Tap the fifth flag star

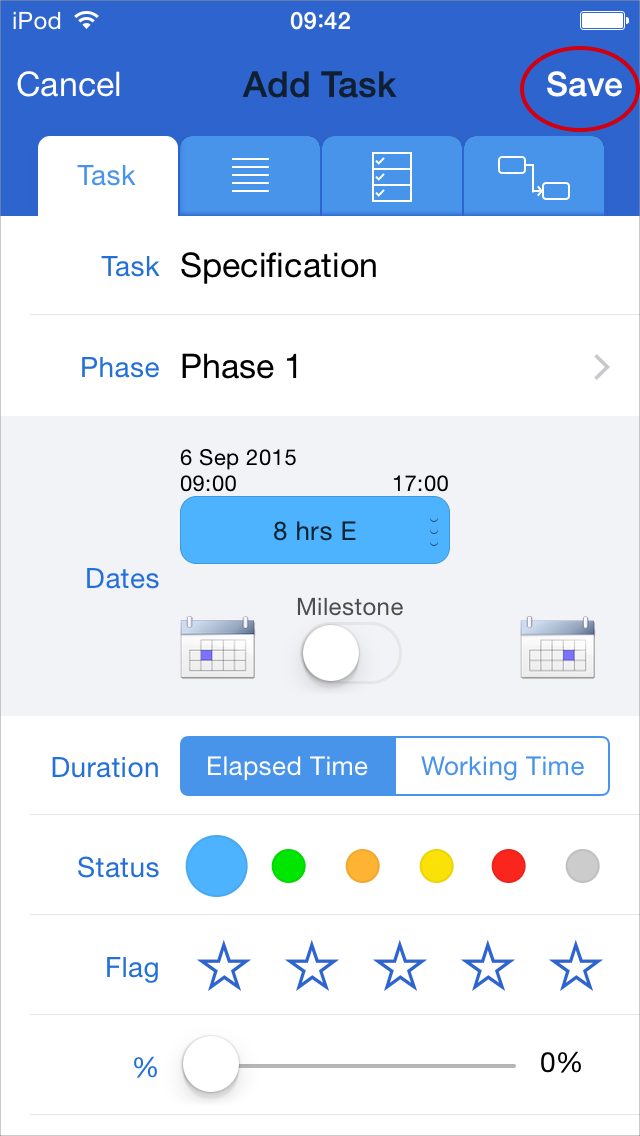click(576, 968)
